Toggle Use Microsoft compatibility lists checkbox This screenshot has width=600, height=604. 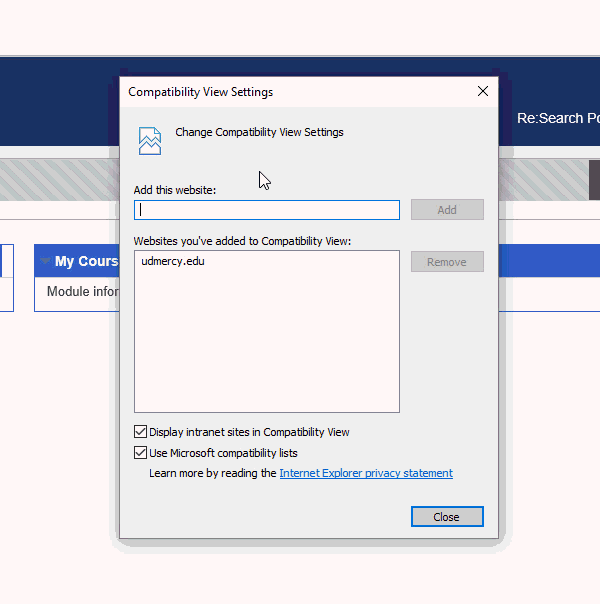click(x=140, y=453)
